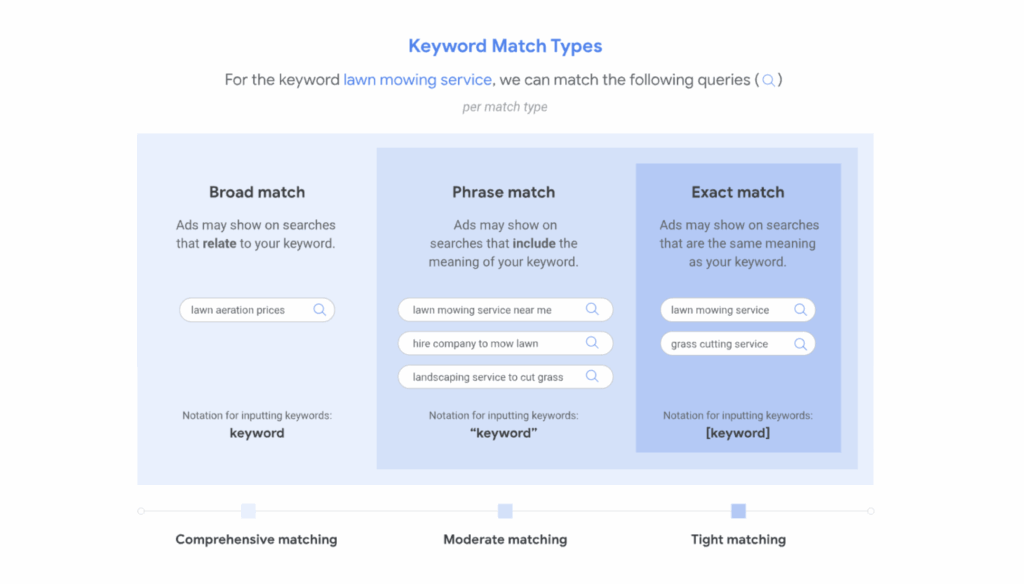Click the Tight matching slider marker
This screenshot has height=584, width=1024.
[738, 511]
